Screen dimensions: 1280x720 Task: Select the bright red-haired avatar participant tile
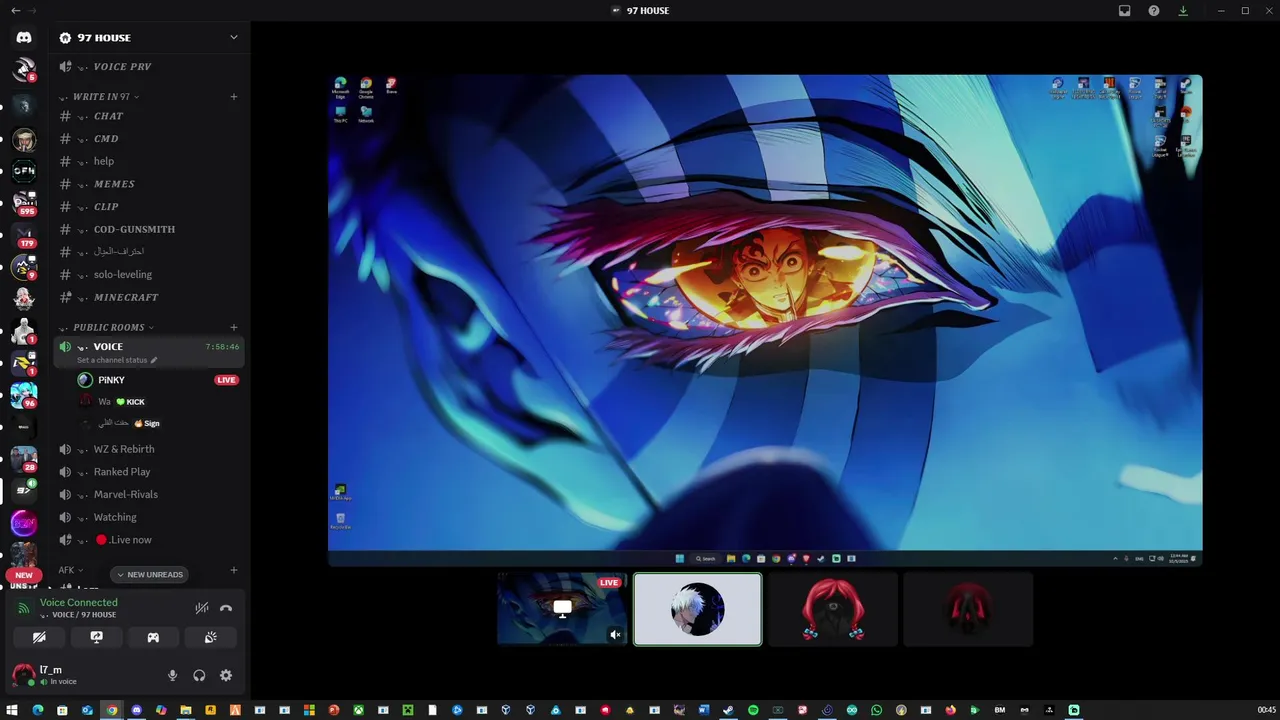point(832,609)
